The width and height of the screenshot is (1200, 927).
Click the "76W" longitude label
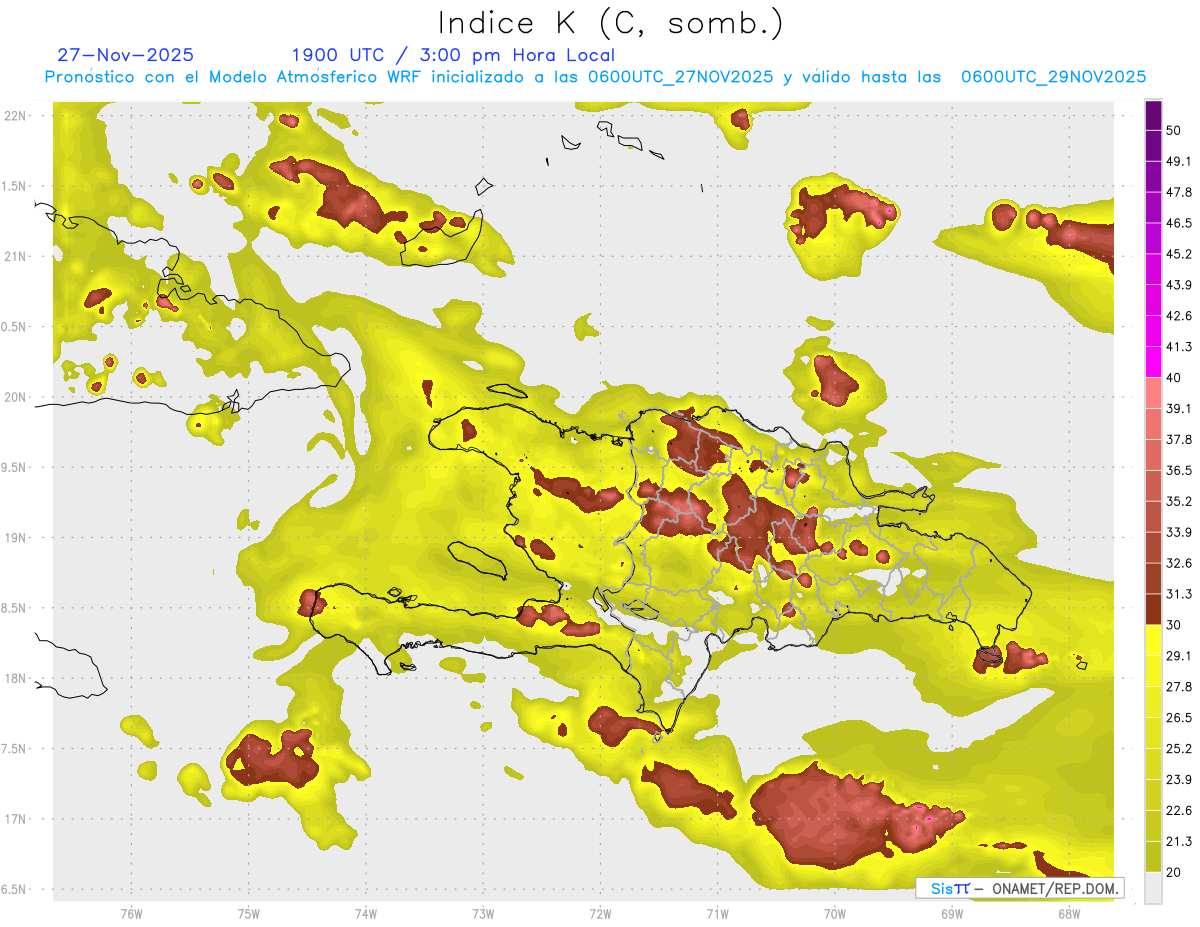coord(131,913)
